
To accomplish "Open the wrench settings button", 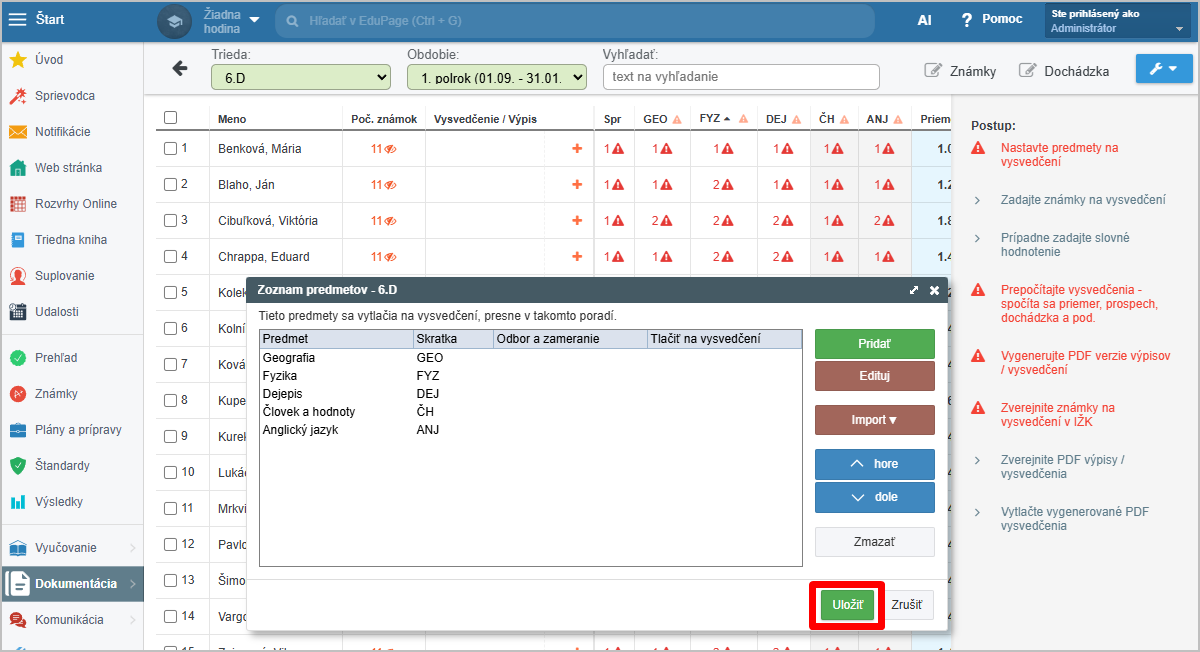I will (1163, 69).
